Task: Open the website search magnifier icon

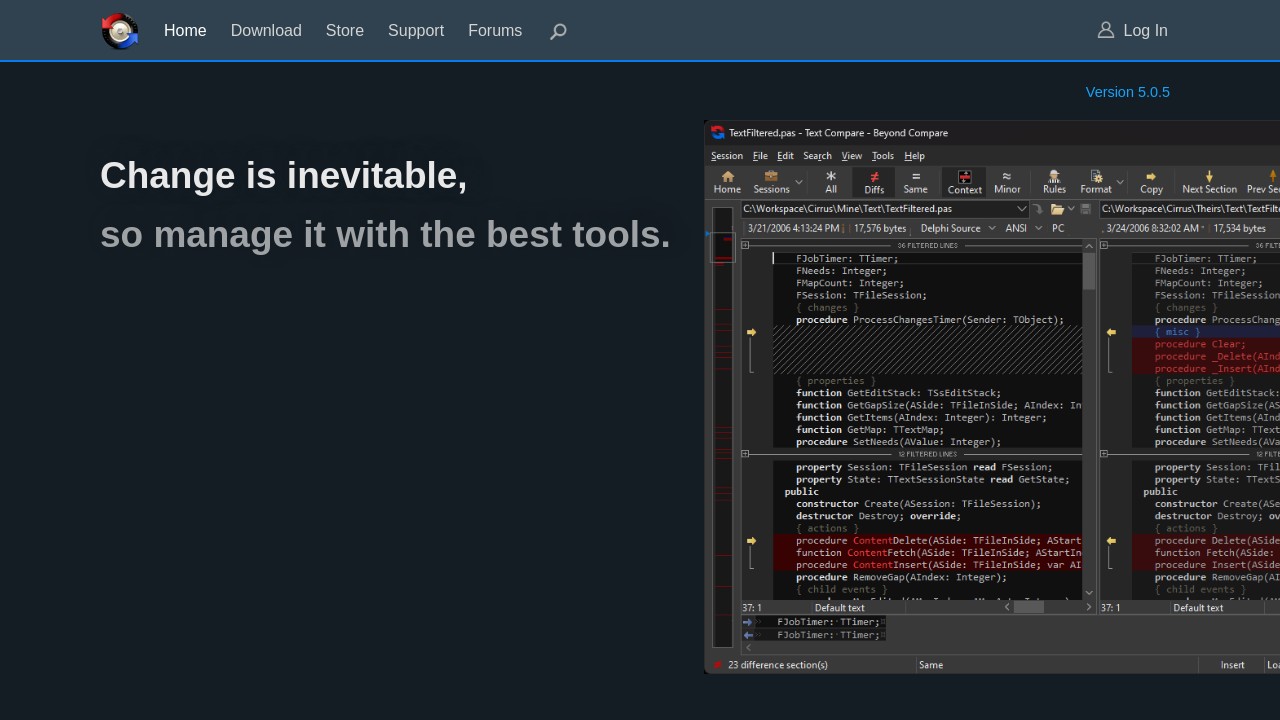Action: (558, 31)
